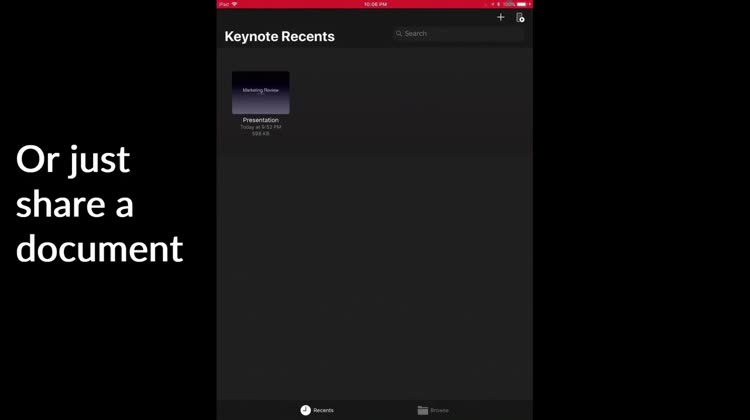Click the 10:06 PM clock in status bar
This screenshot has width=750, height=420.
click(375, 4)
